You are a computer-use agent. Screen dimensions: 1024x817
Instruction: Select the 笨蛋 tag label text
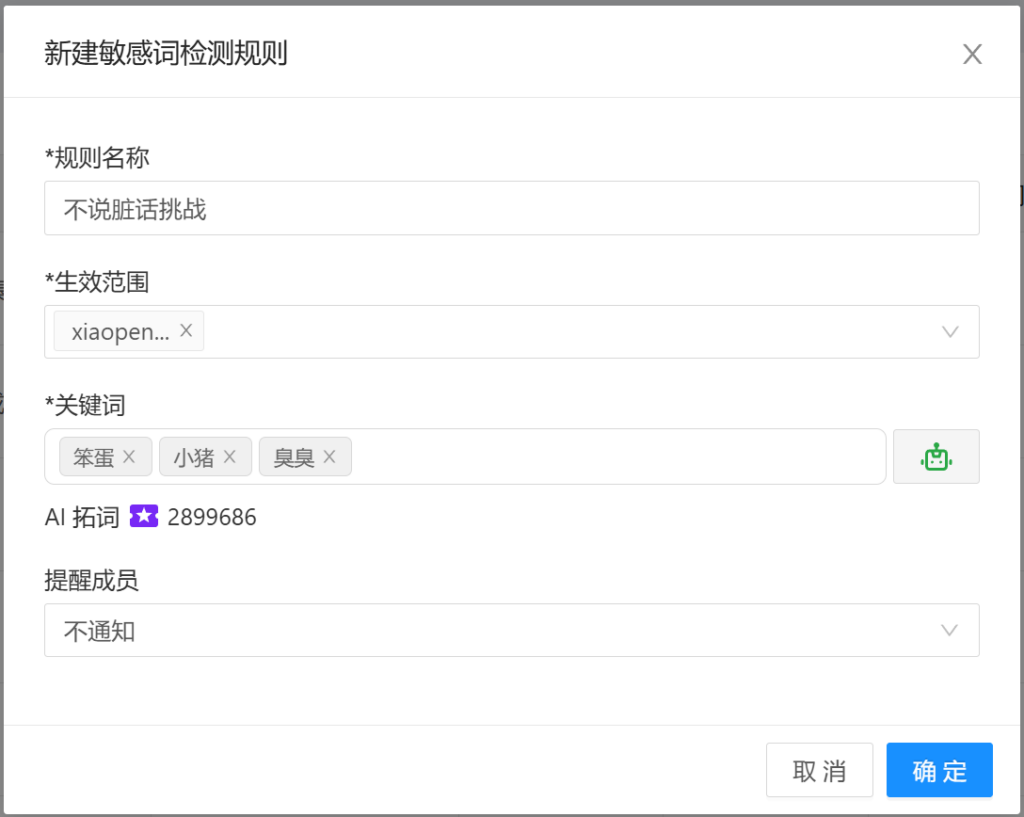(x=95, y=455)
